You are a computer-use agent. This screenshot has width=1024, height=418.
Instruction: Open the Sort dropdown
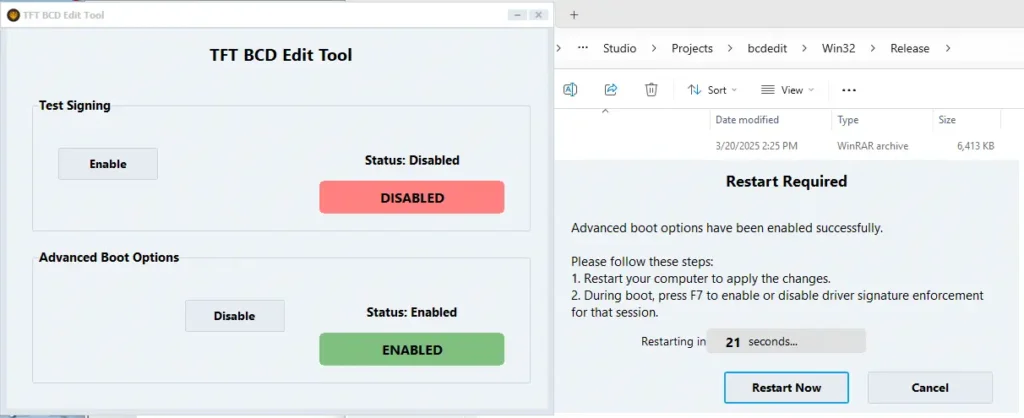coord(712,90)
